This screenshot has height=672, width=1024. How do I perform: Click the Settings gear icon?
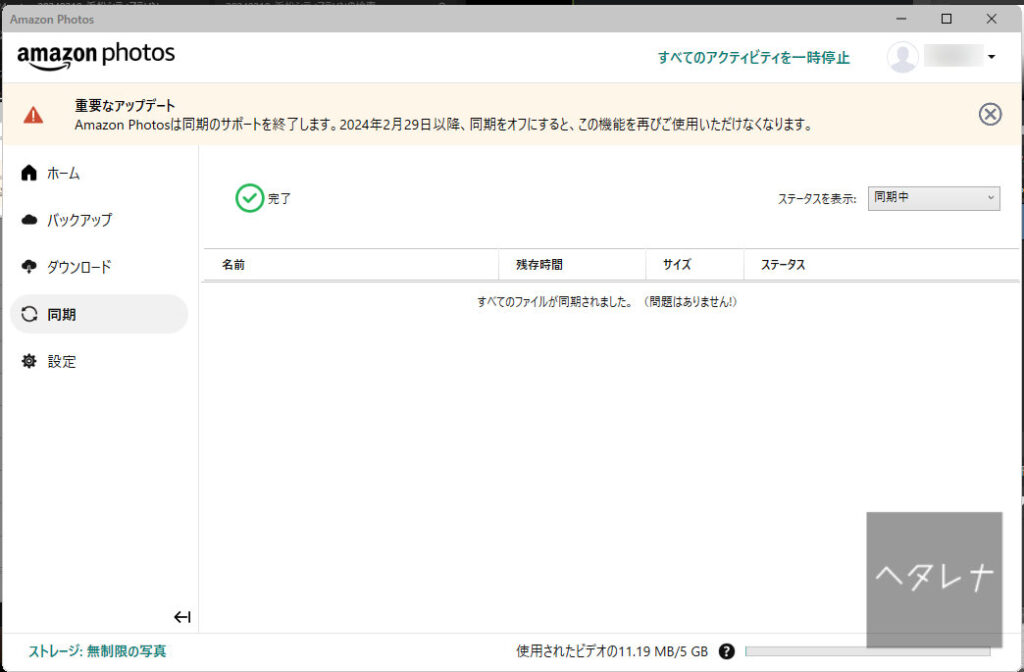tap(29, 361)
